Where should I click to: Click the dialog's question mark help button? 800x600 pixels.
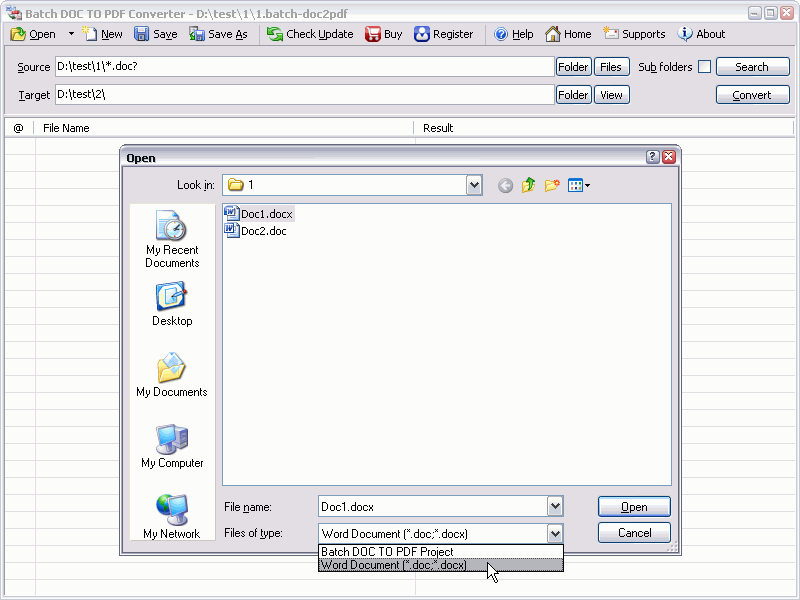[653, 157]
